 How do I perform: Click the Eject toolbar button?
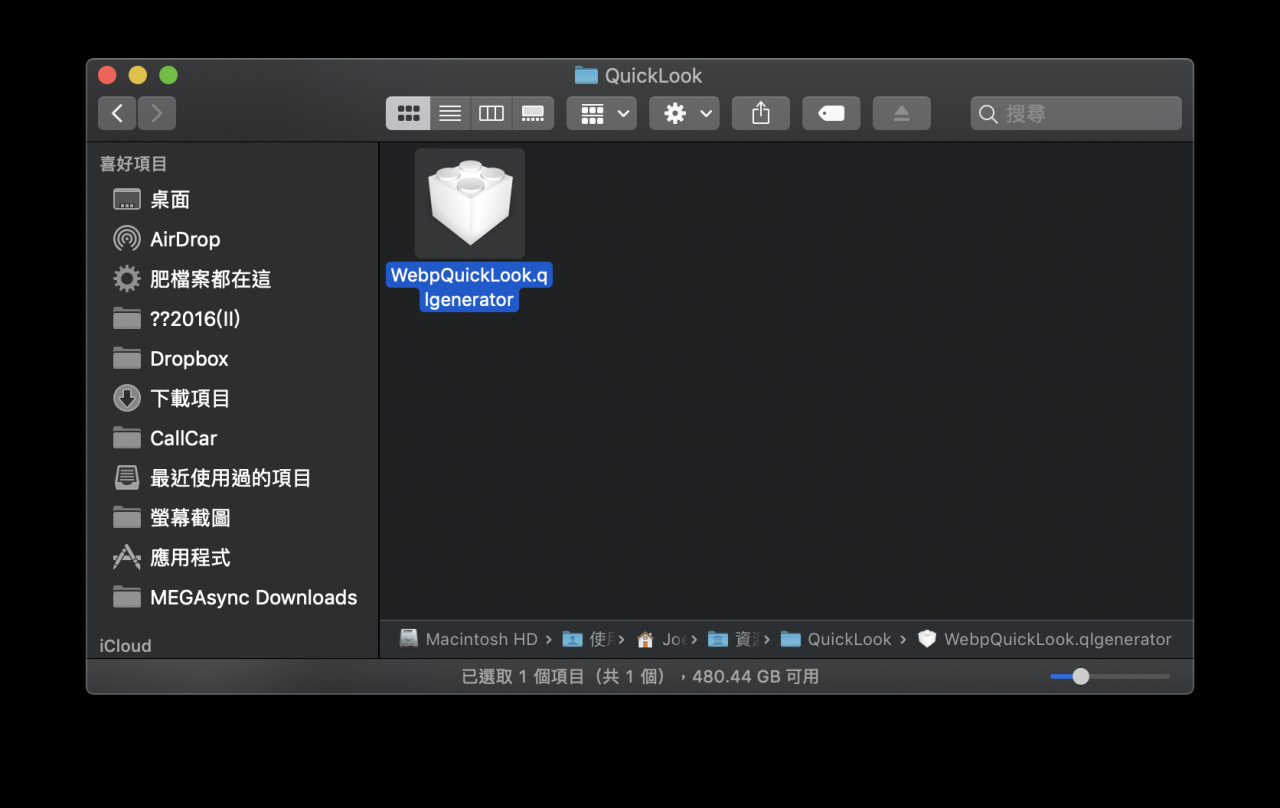(x=902, y=113)
